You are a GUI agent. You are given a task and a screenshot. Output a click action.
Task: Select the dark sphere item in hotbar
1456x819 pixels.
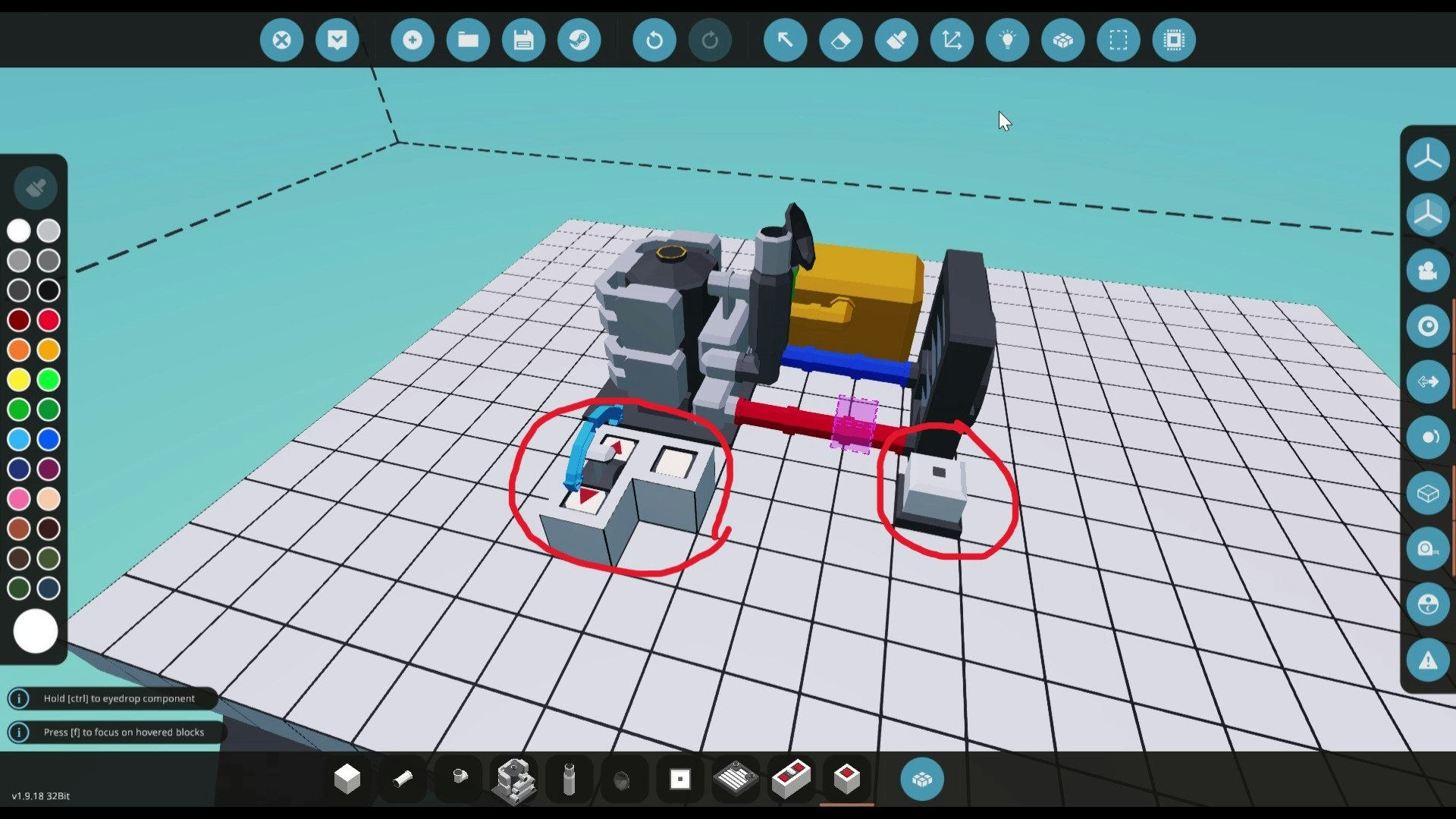pos(621,780)
